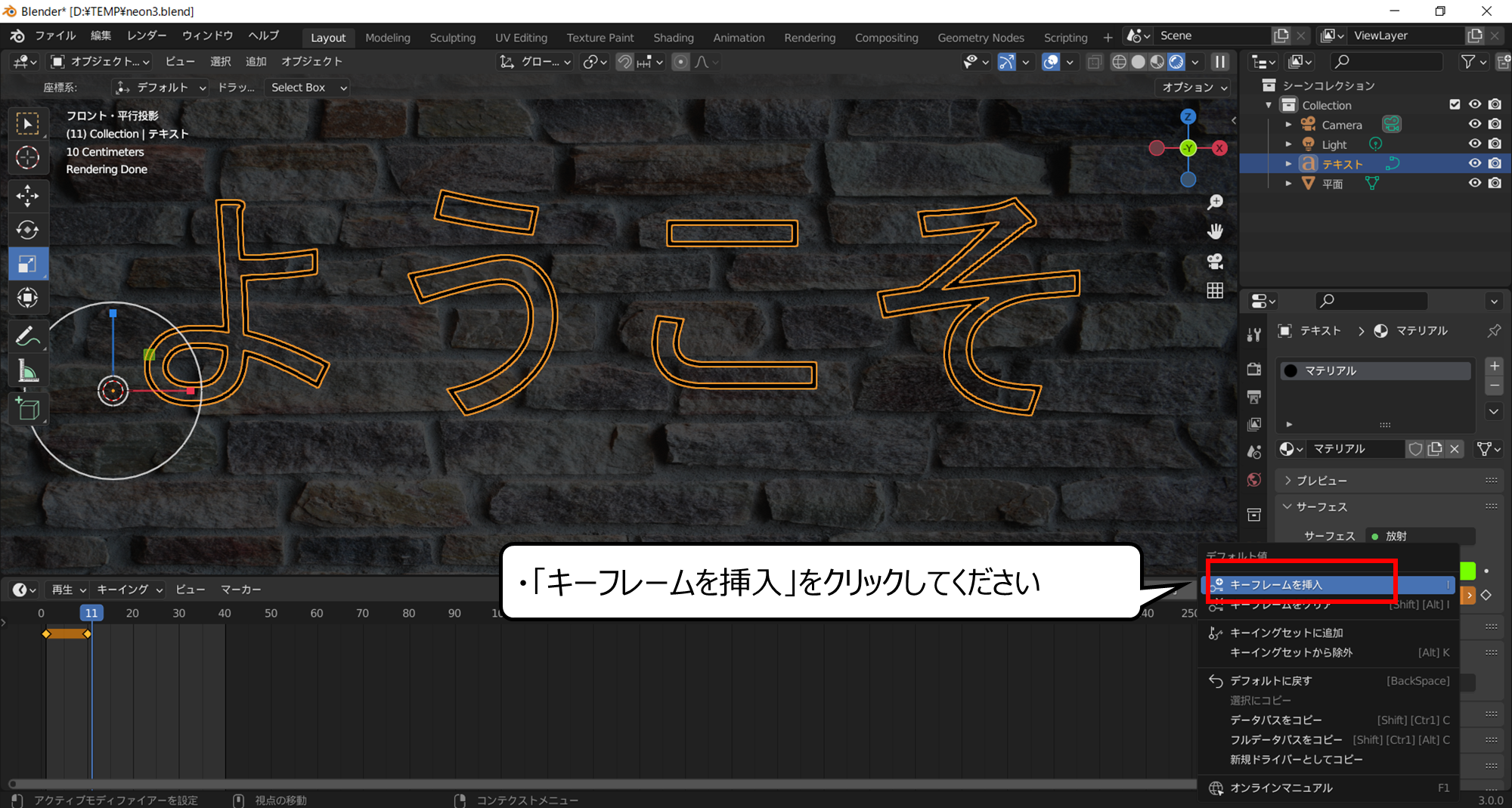
Task: Select the Add Cube tool
Action: pyautogui.click(x=28, y=409)
